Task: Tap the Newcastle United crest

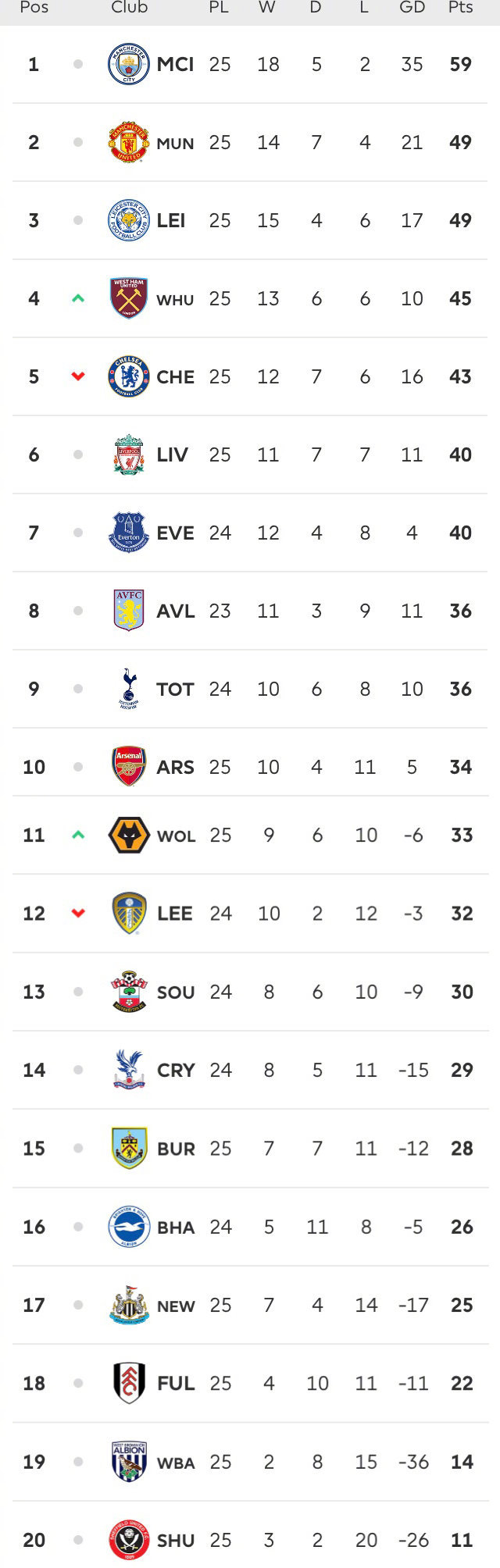Action: tap(129, 1305)
